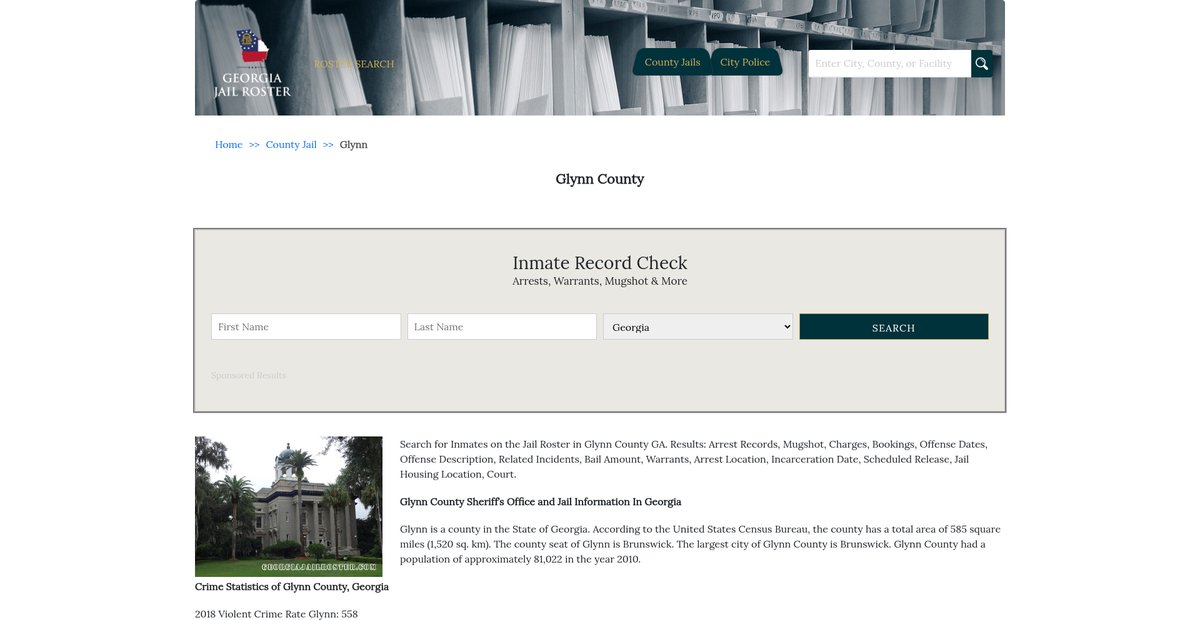Open the Roster Search link

354,64
